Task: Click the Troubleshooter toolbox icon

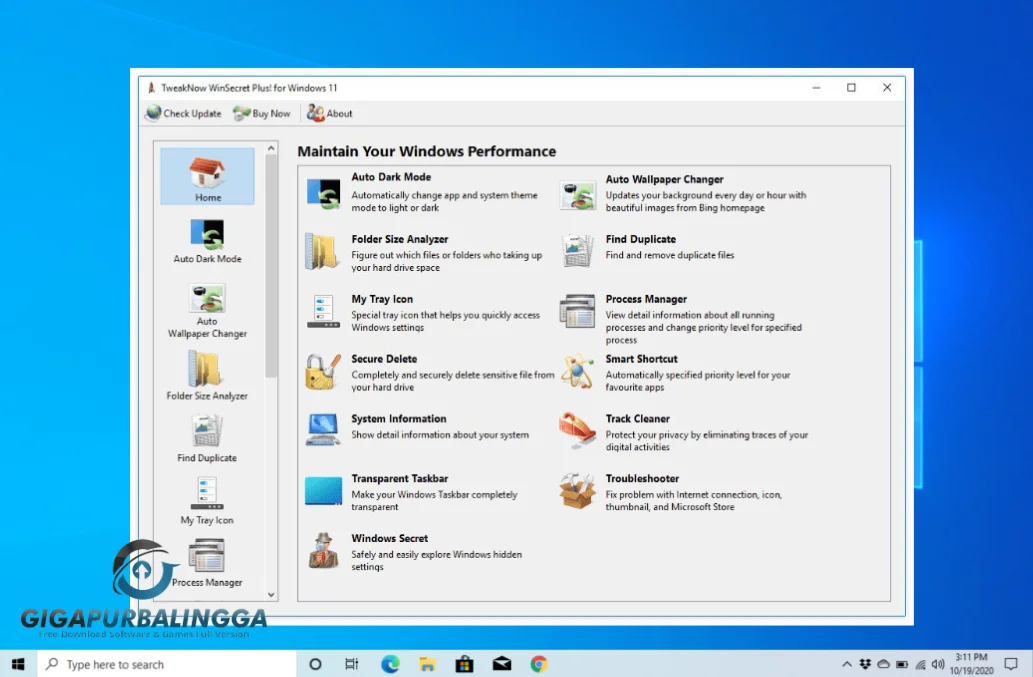Action: [x=577, y=491]
